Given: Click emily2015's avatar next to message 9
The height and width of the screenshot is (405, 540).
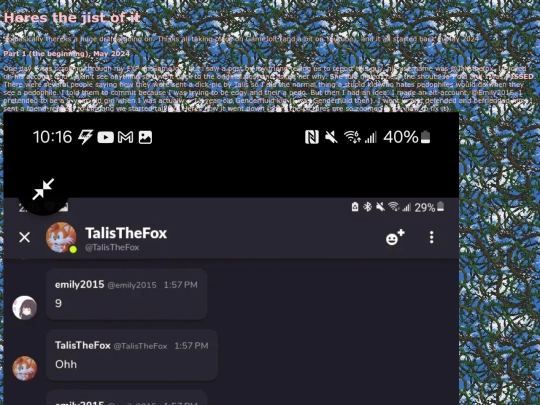Looking at the screenshot, I should click(25, 308).
